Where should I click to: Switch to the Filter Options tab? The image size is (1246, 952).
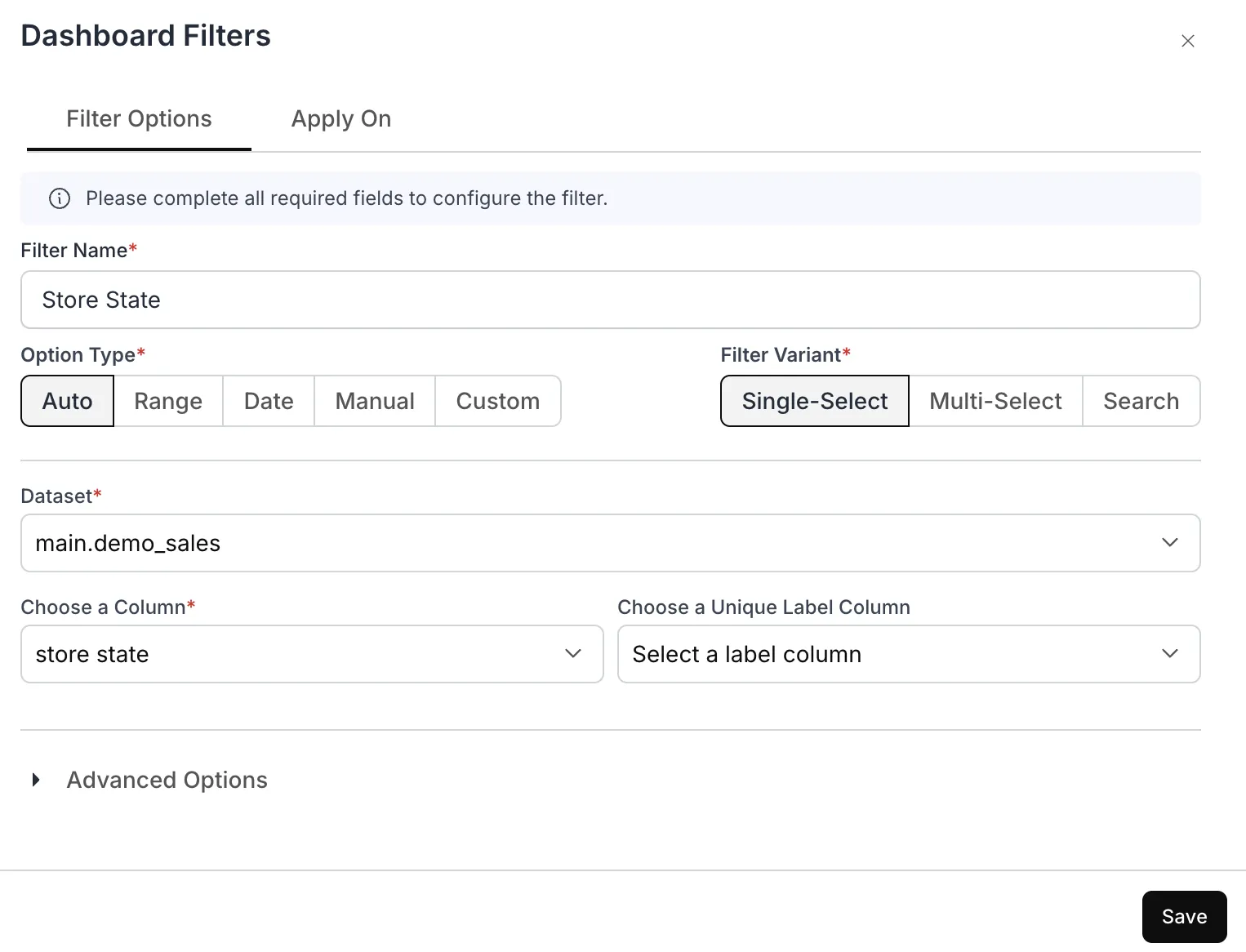[139, 119]
